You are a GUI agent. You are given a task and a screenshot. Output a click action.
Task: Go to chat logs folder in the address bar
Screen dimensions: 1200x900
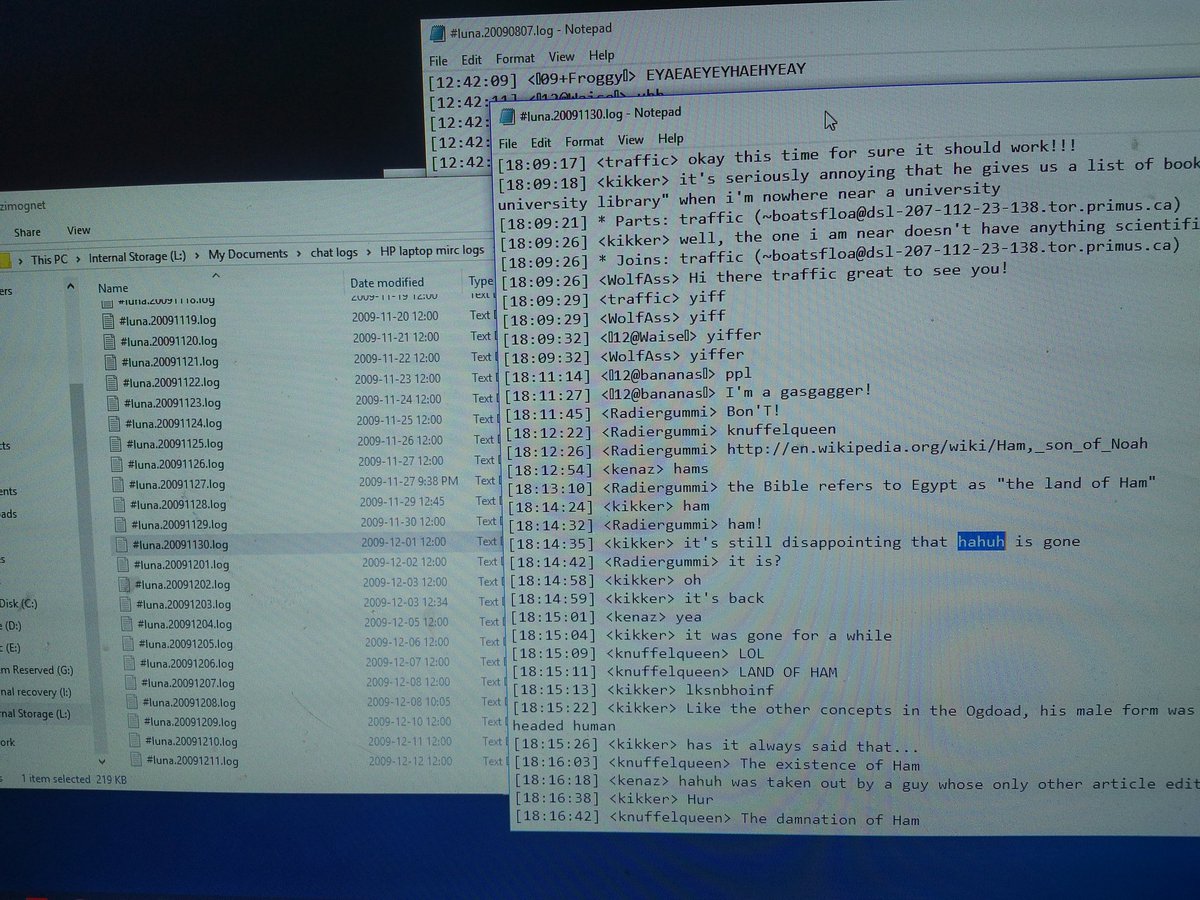[x=333, y=253]
